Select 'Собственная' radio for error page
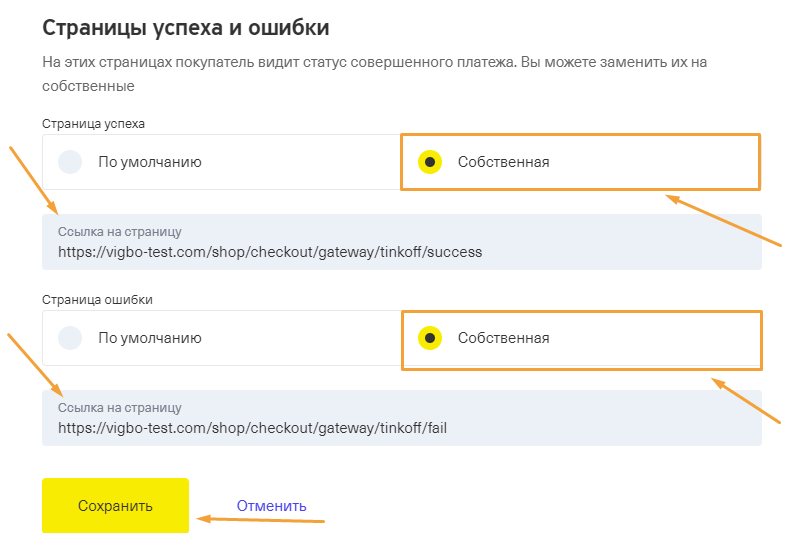Viewport: 791px width, 533px height. pyautogui.click(x=430, y=338)
